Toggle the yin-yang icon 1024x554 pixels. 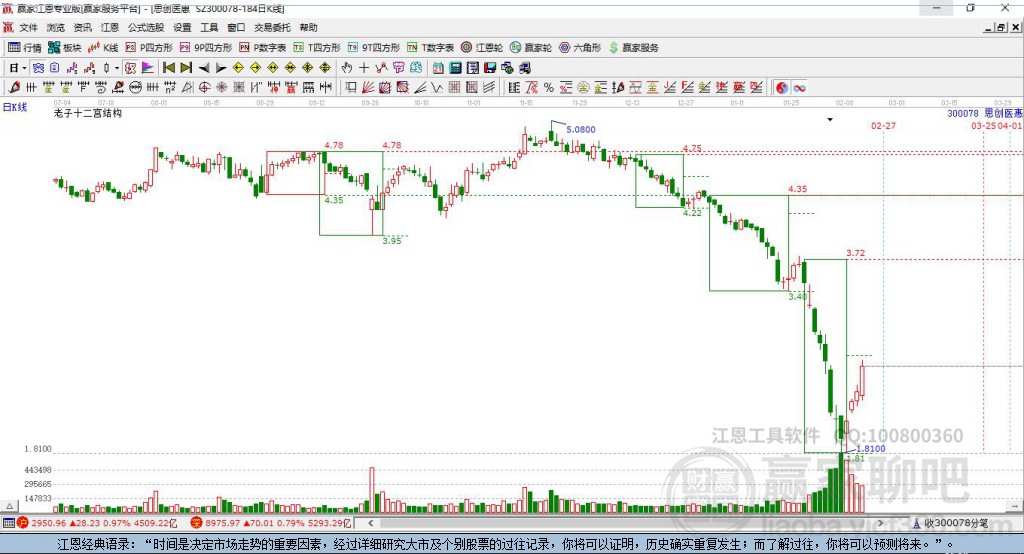point(782,88)
